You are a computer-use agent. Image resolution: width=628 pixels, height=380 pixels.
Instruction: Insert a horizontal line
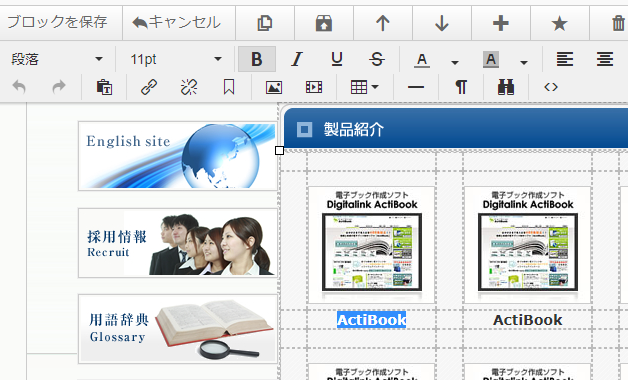click(x=416, y=87)
